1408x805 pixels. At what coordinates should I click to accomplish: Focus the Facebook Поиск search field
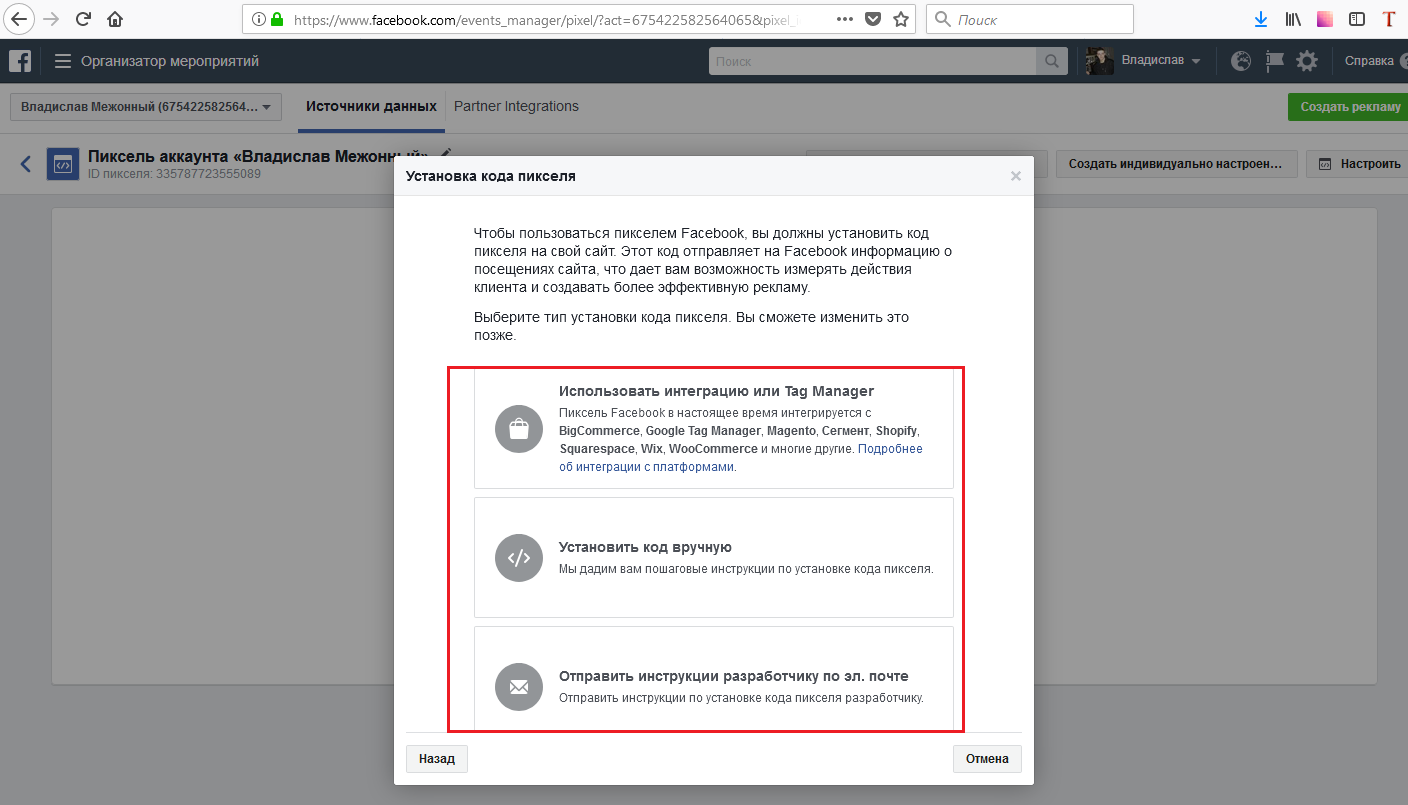(873, 61)
